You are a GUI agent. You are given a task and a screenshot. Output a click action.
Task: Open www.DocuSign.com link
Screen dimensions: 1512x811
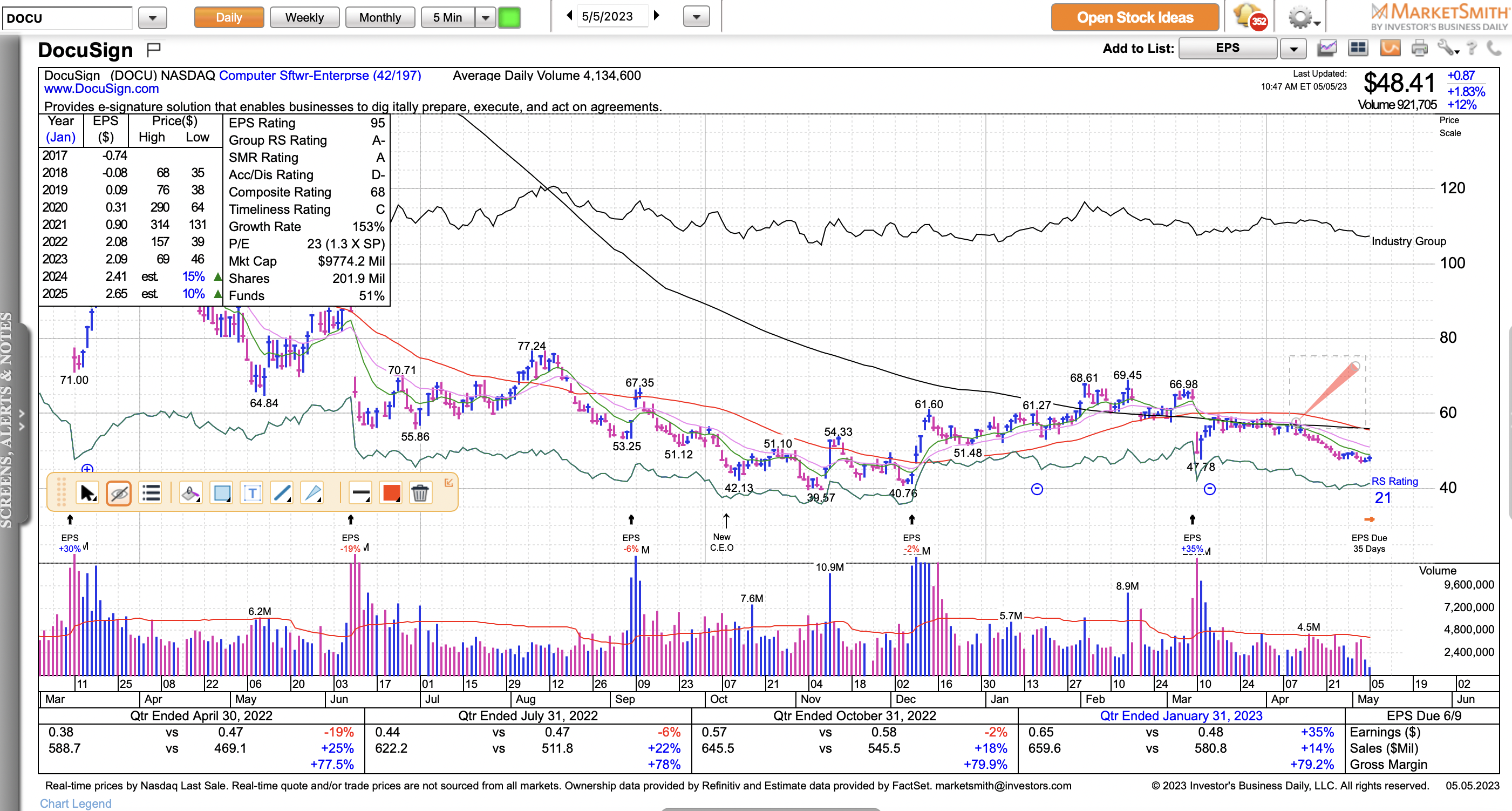(x=101, y=89)
